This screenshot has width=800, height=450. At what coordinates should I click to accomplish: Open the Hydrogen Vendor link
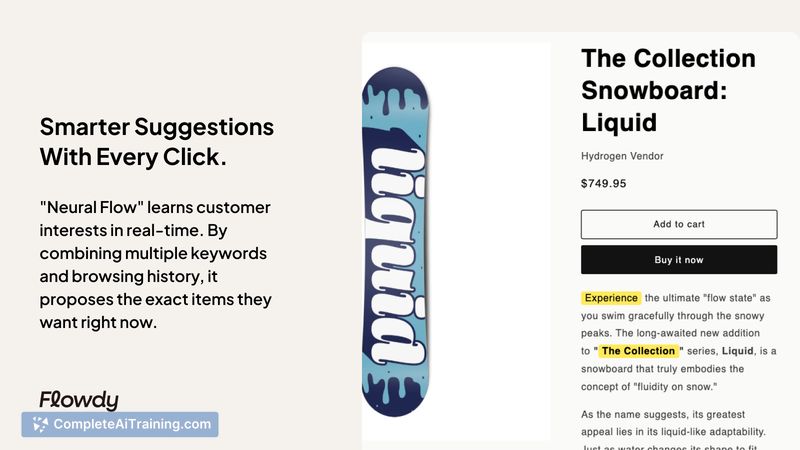click(622, 156)
